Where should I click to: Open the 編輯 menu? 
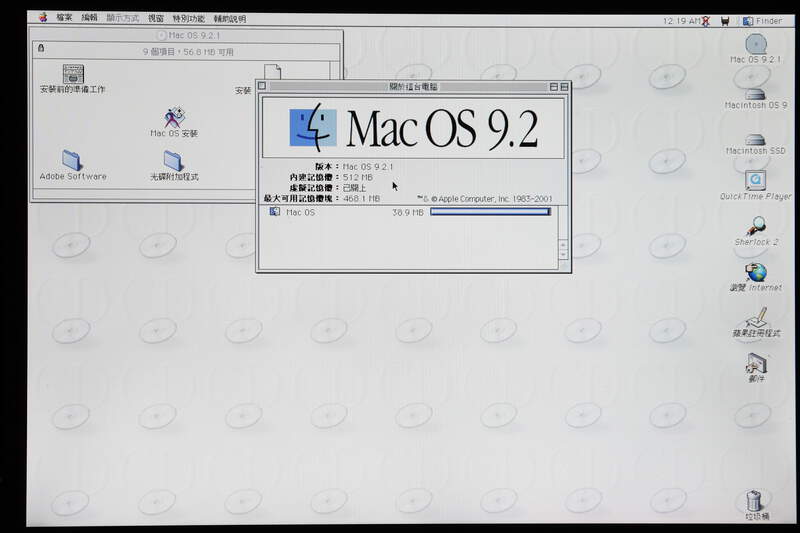[x=89, y=18]
